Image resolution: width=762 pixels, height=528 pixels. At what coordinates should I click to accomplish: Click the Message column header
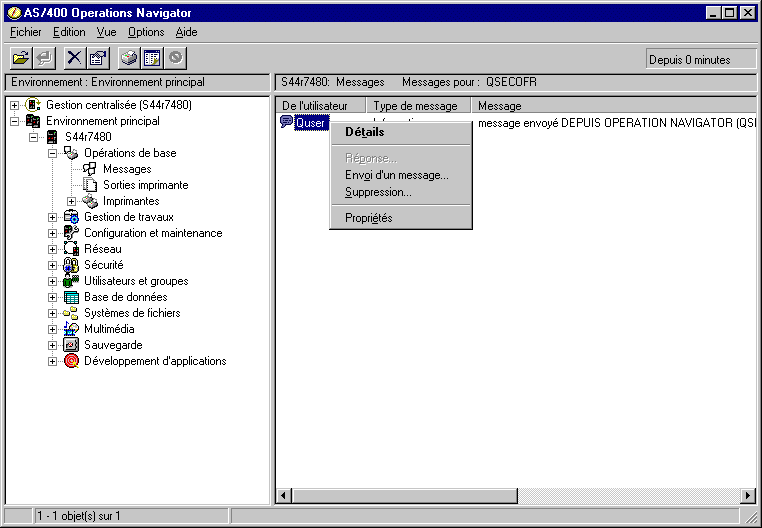click(x=613, y=106)
